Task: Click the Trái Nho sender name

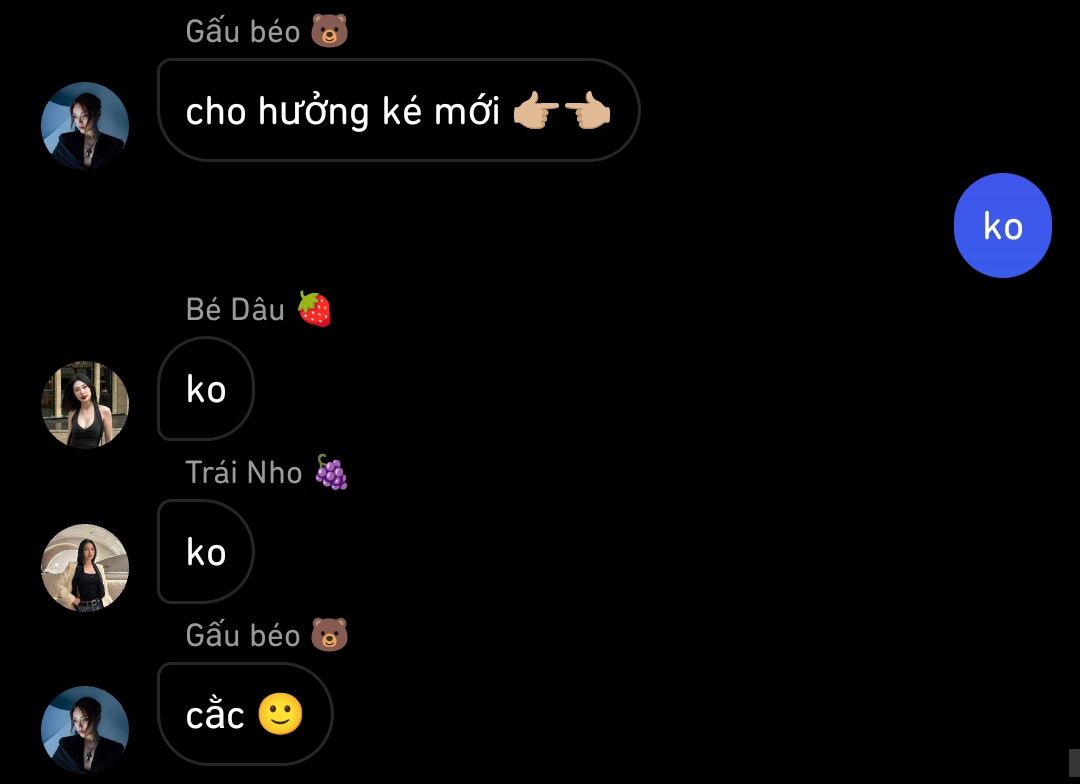Action: click(x=244, y=473)
